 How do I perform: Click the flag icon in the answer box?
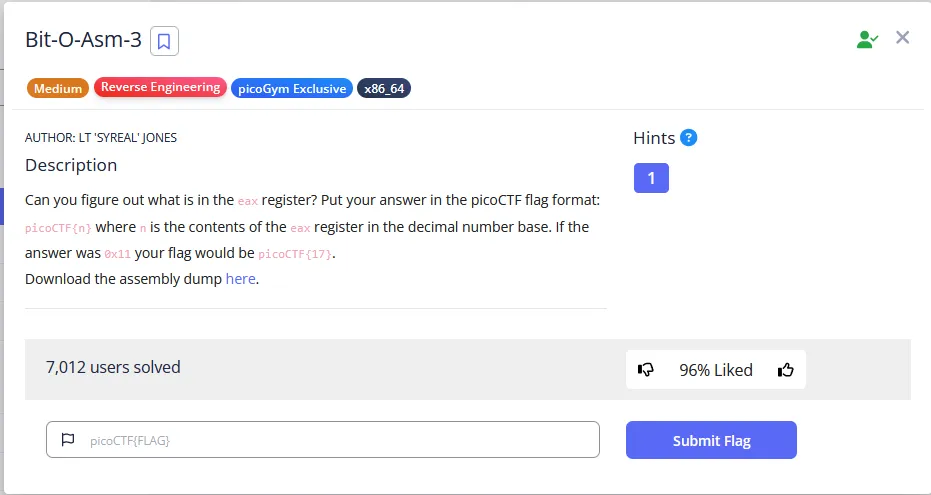tap(68, 440)
